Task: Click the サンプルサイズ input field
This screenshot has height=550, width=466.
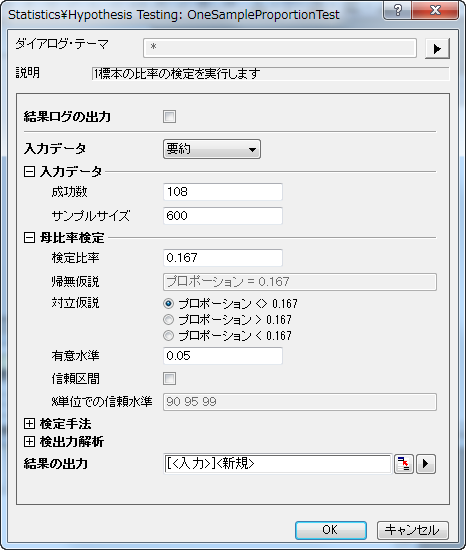Action: [x=223, y=216]
